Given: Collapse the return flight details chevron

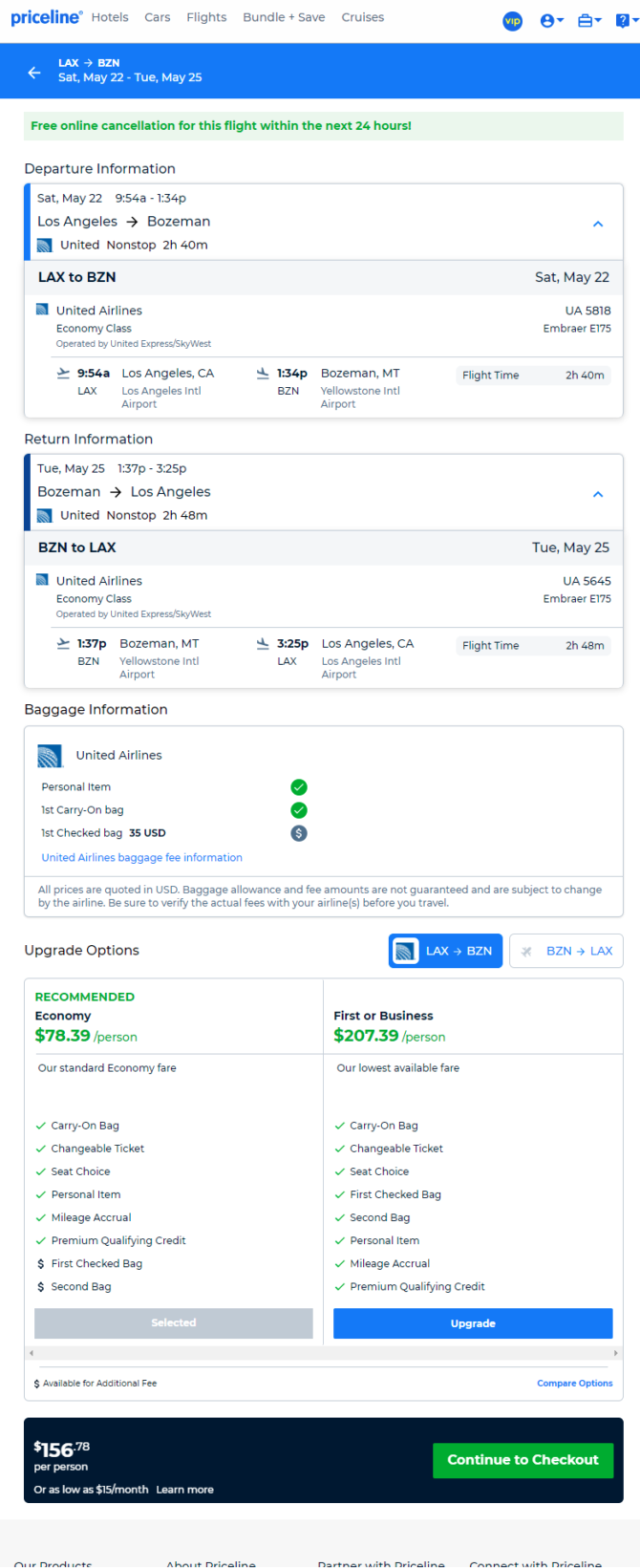Looking at the screenshot, I should pos(598,494).
